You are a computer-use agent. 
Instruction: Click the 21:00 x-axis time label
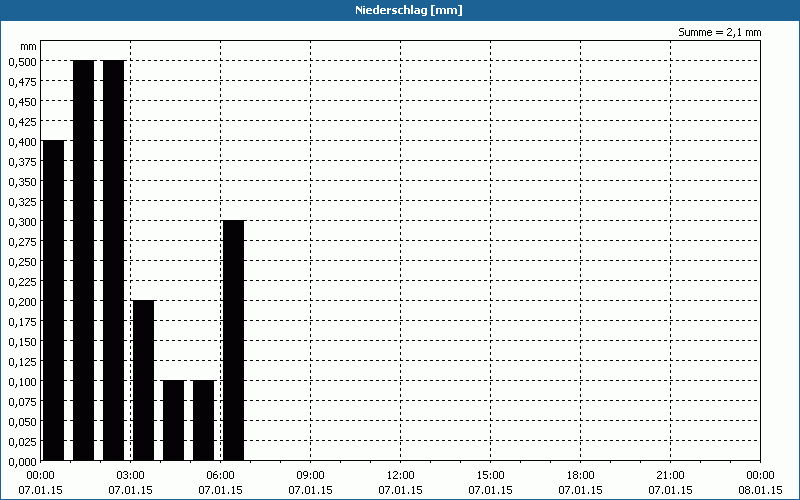point(670,476)
